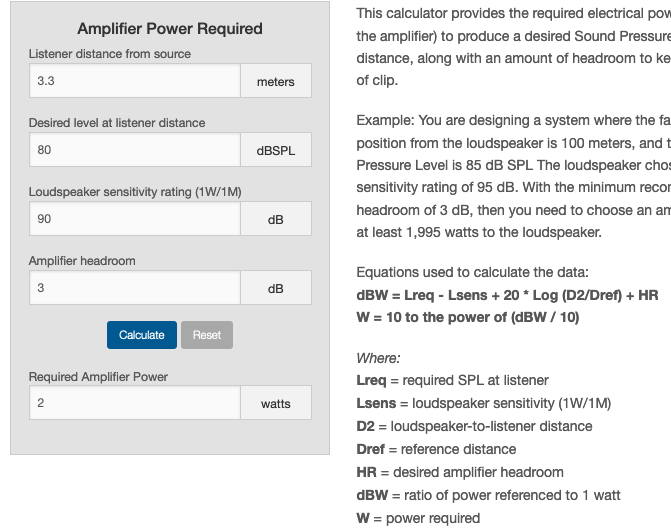Screen dimensions: 671x529
Task: Click the 'Desired level at listener distance' label
Action: click(x=117, y=123)
